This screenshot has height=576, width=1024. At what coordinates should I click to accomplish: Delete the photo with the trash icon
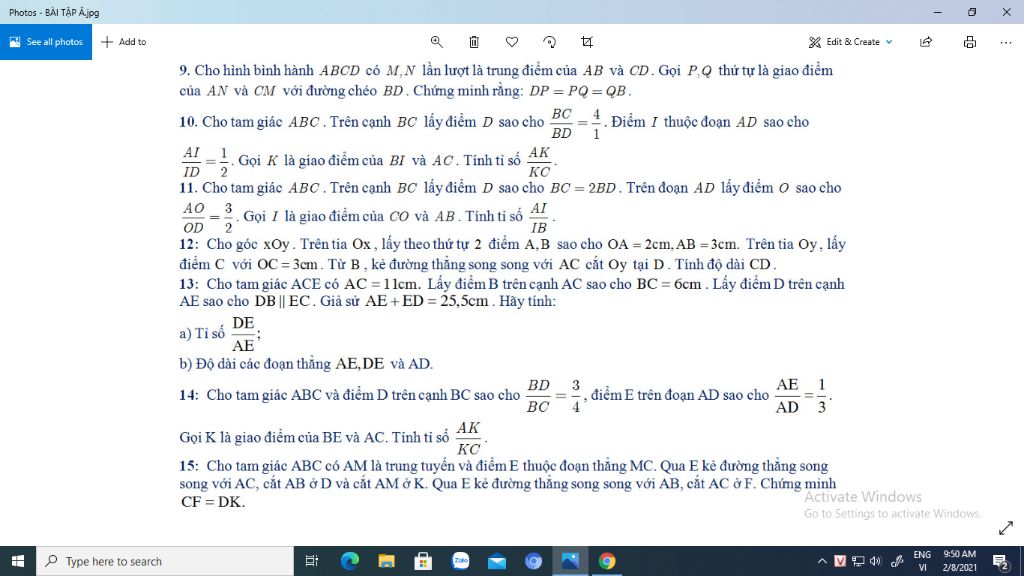pyautogui.click(x=474, y=42)
